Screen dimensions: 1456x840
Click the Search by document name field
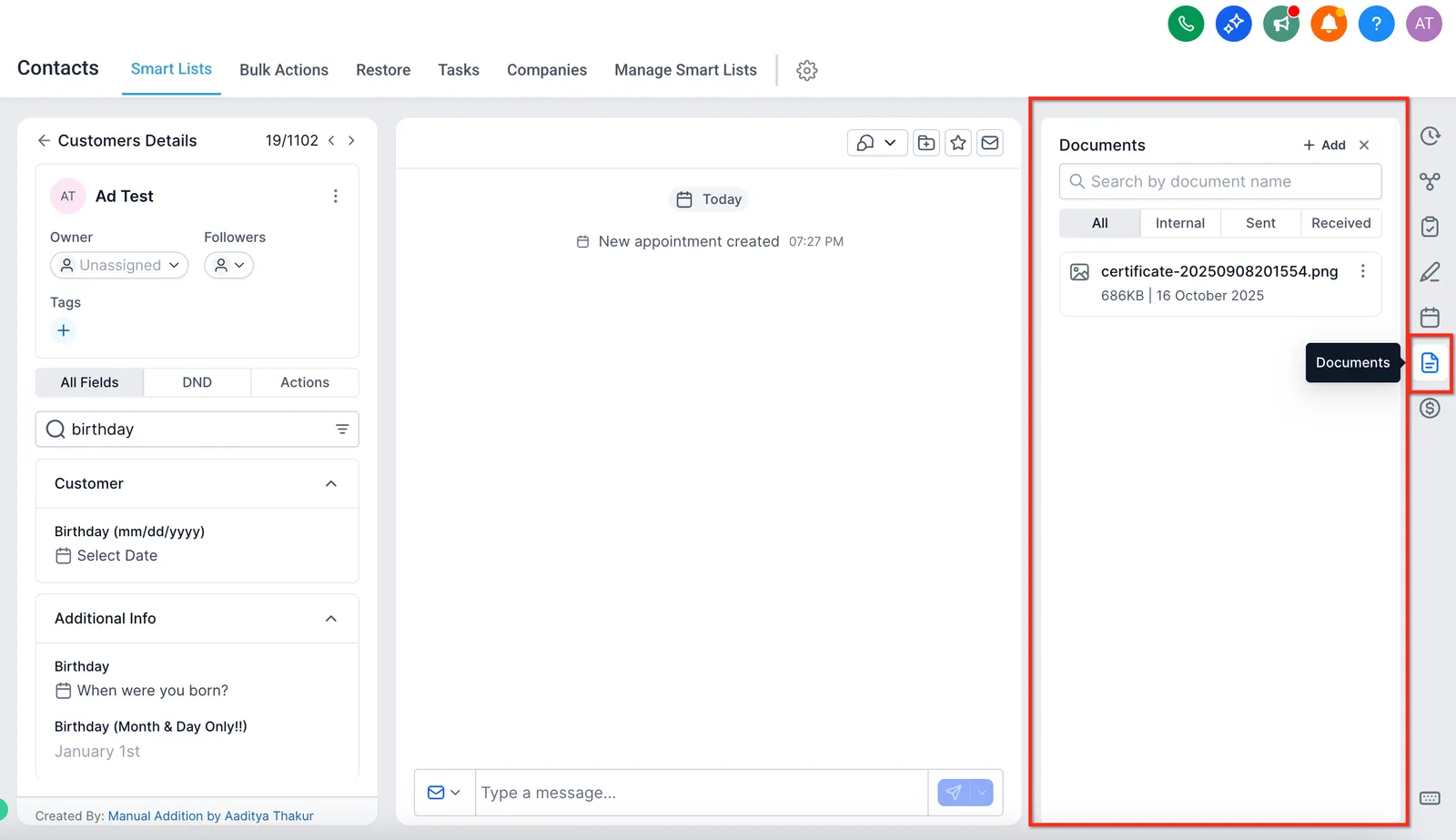click(1220, 181)
